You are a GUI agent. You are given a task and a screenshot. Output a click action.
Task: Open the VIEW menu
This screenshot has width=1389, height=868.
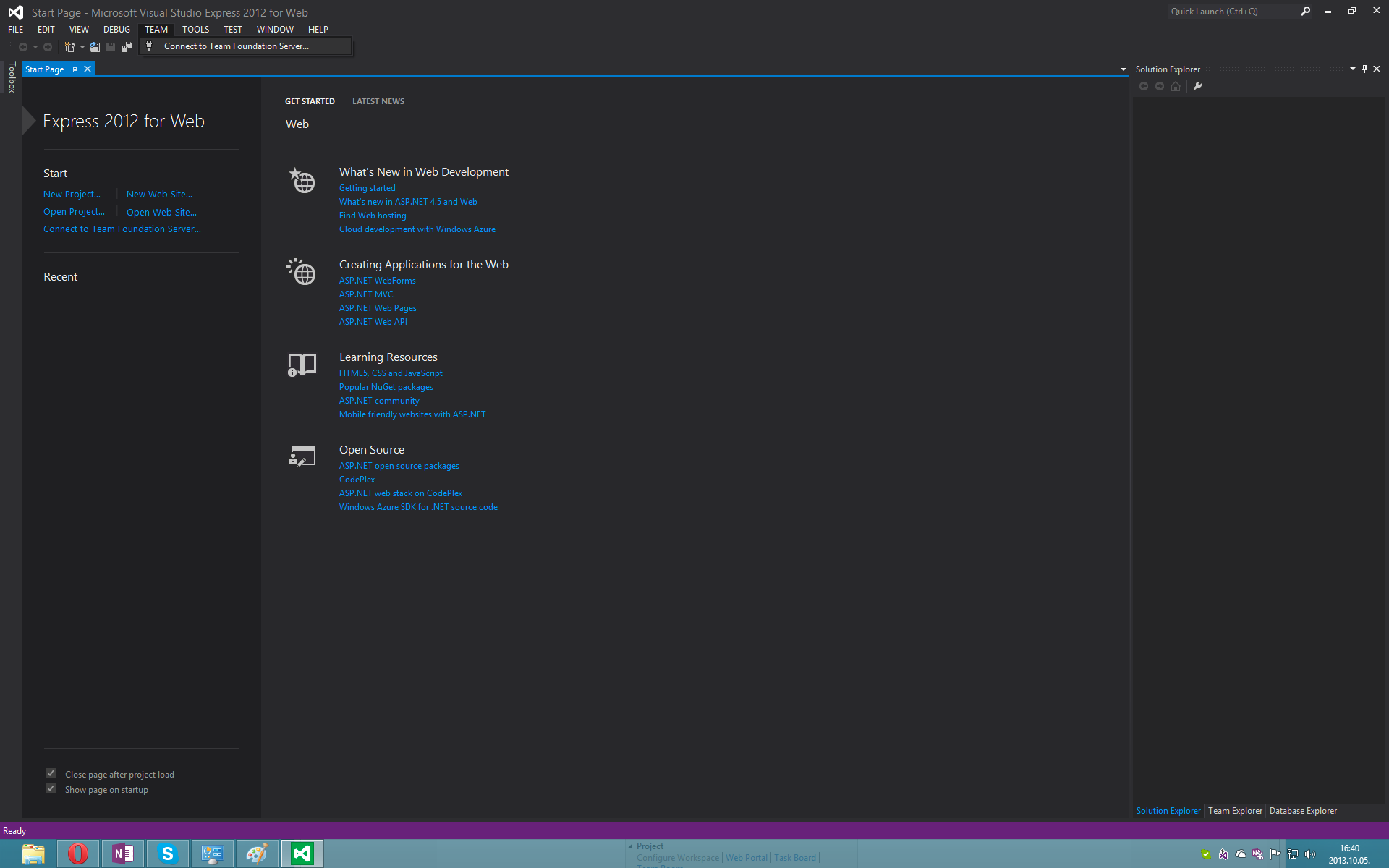point(79,30)
